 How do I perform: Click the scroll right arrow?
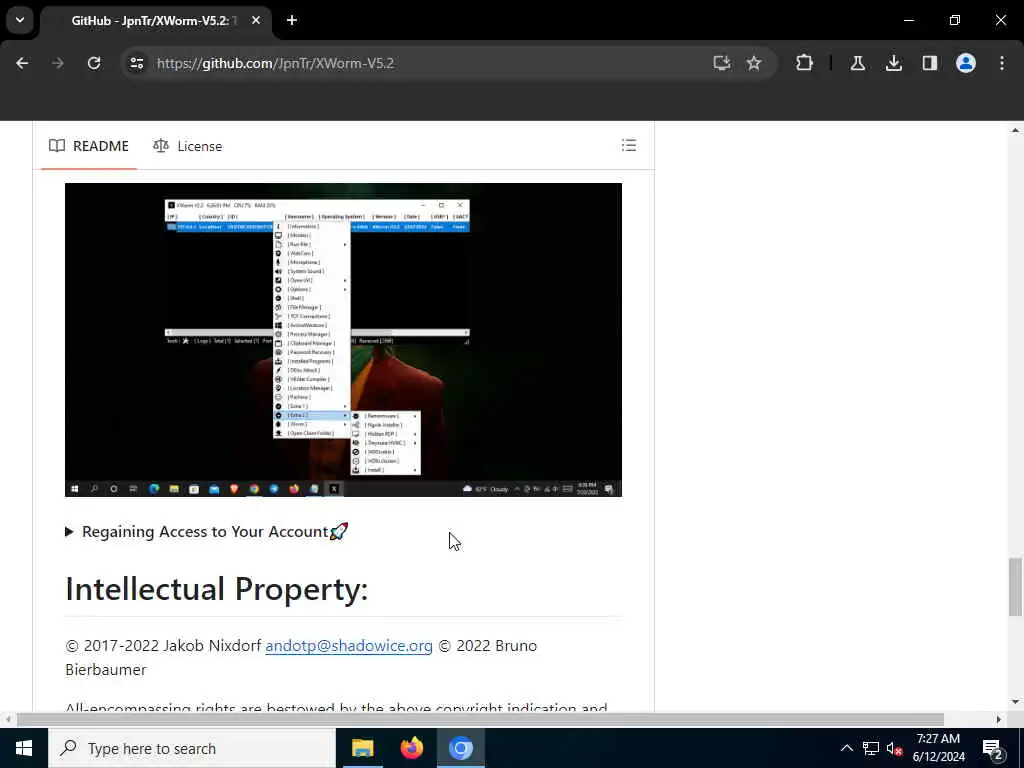tap(999, 720)
